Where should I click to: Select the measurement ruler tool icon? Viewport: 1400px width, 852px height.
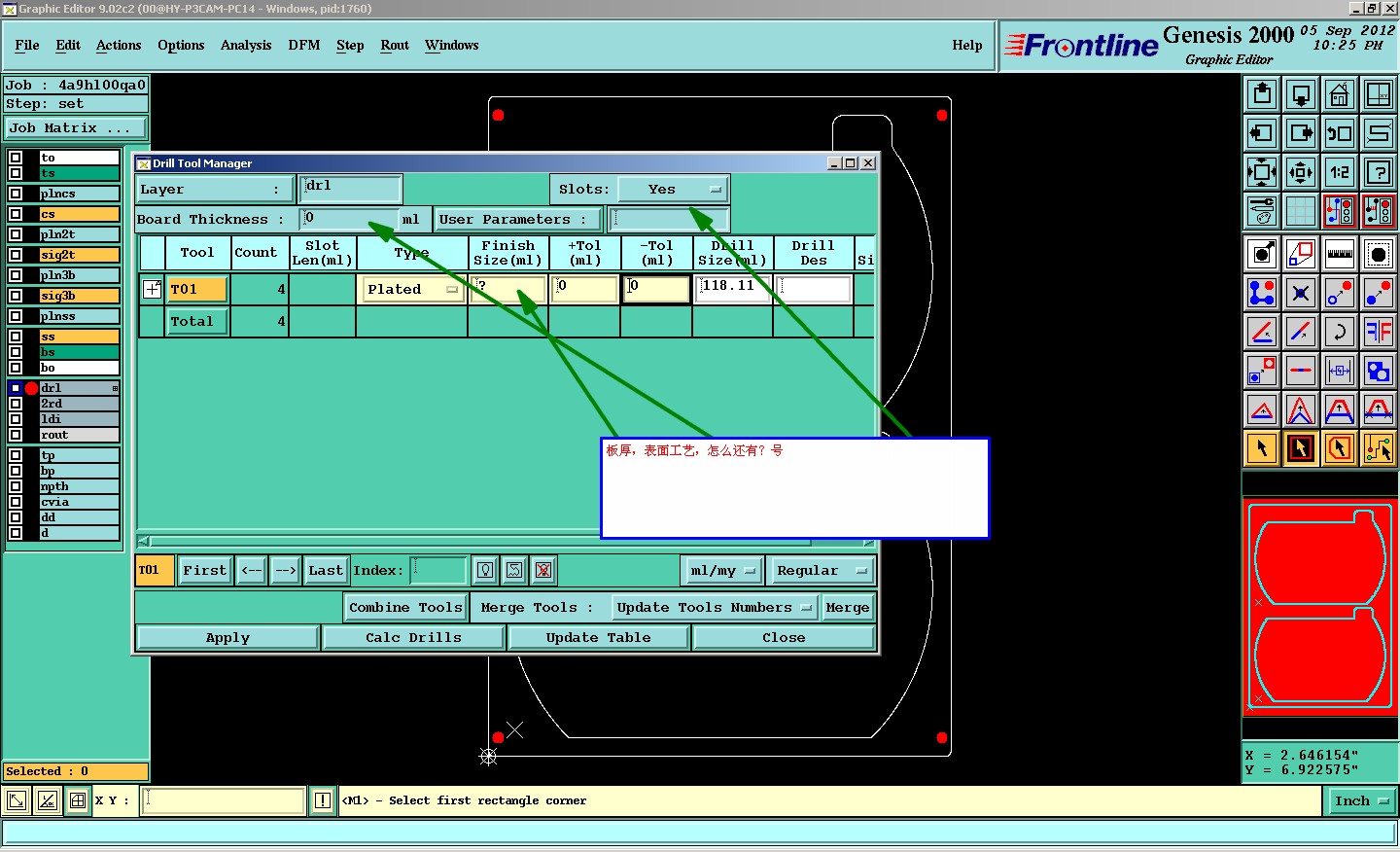(1340, 254)
